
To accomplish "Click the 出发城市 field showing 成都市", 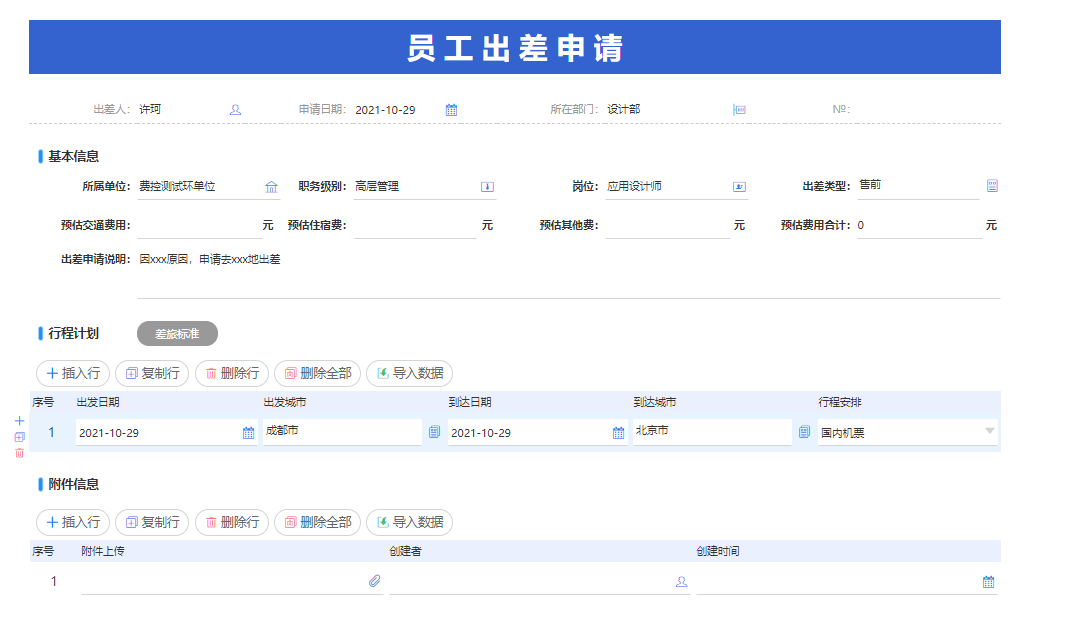I will coord(342,432).
